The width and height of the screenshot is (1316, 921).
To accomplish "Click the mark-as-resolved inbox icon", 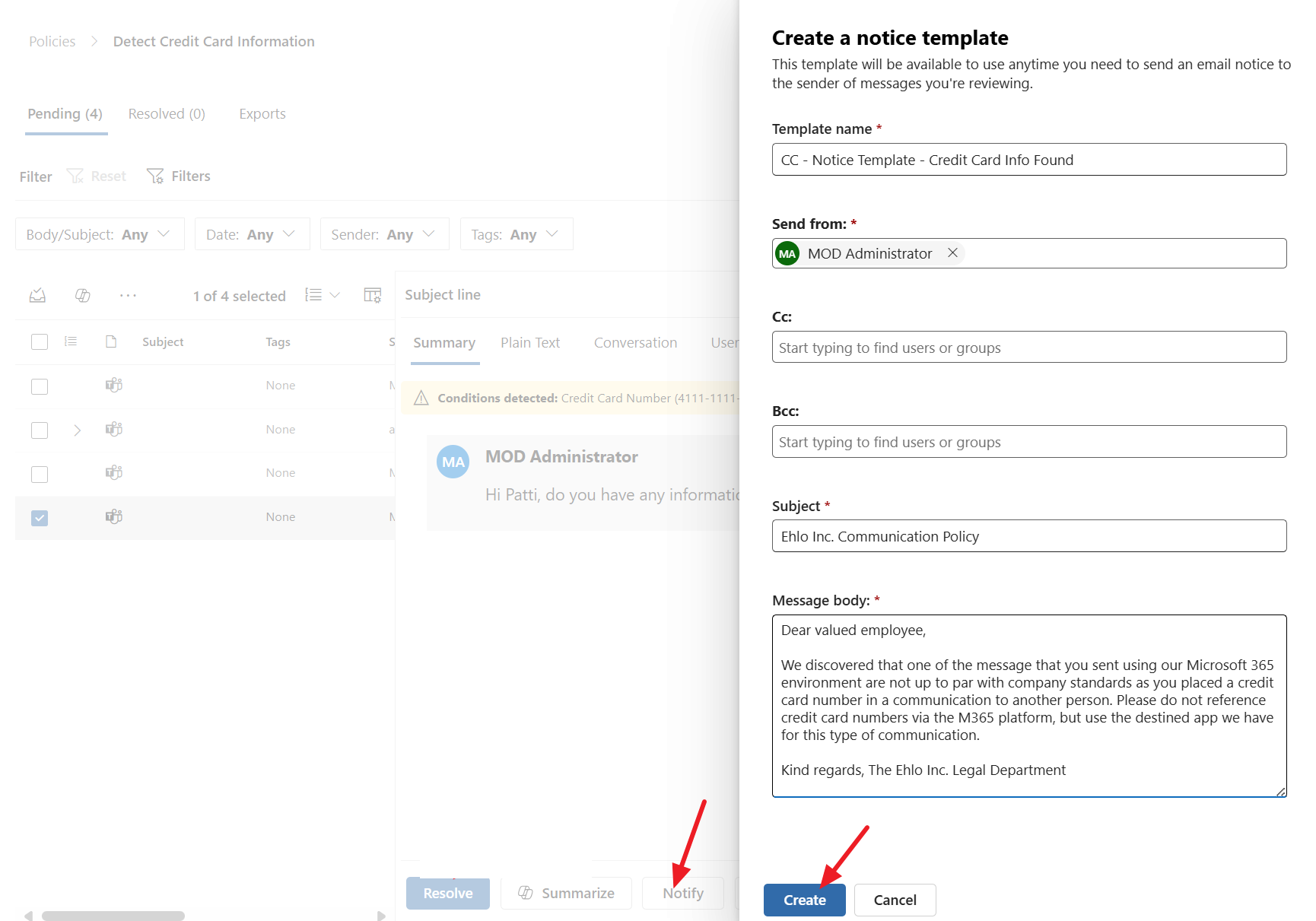I will tap(37, 295).
